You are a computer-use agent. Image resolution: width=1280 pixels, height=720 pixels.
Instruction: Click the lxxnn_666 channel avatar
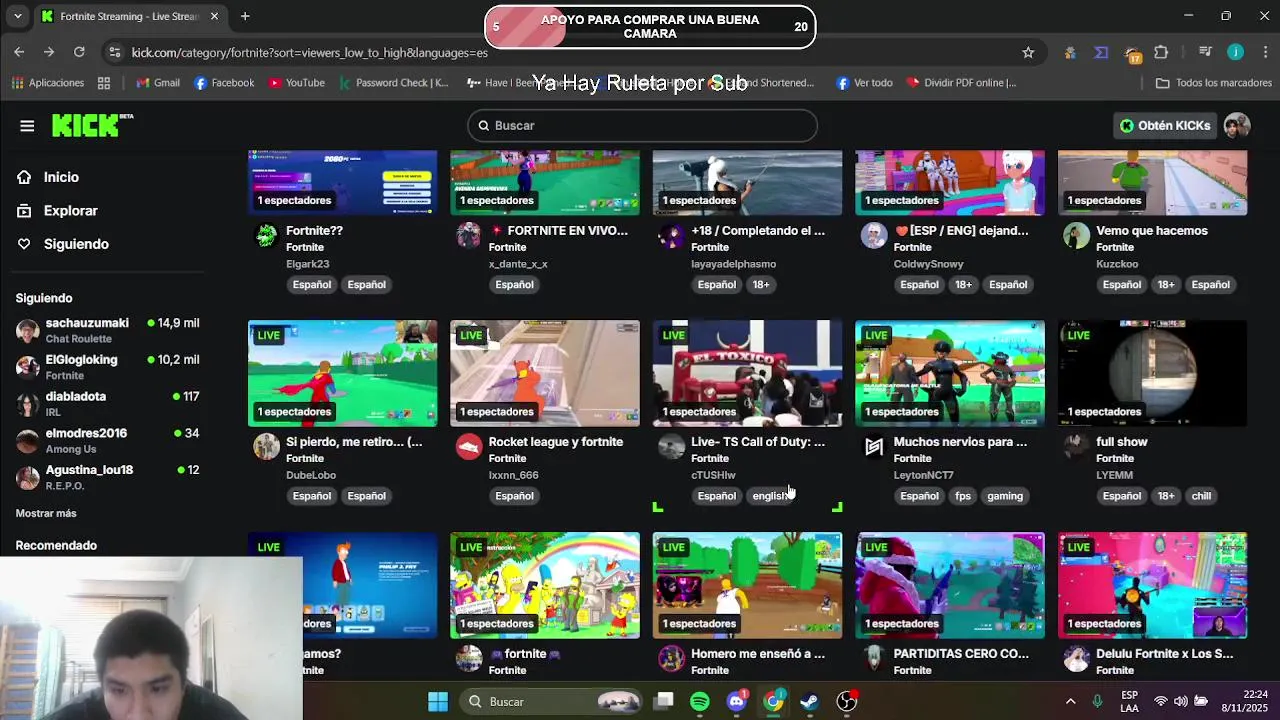tap(469, 446)
